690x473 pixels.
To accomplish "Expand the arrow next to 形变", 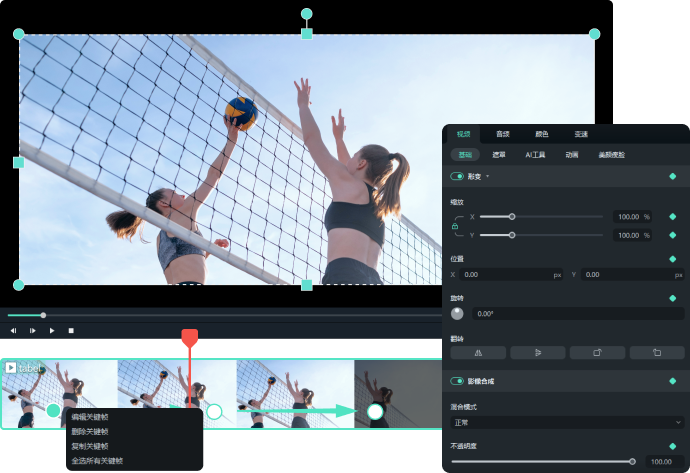I will click(x=488, y=176).
